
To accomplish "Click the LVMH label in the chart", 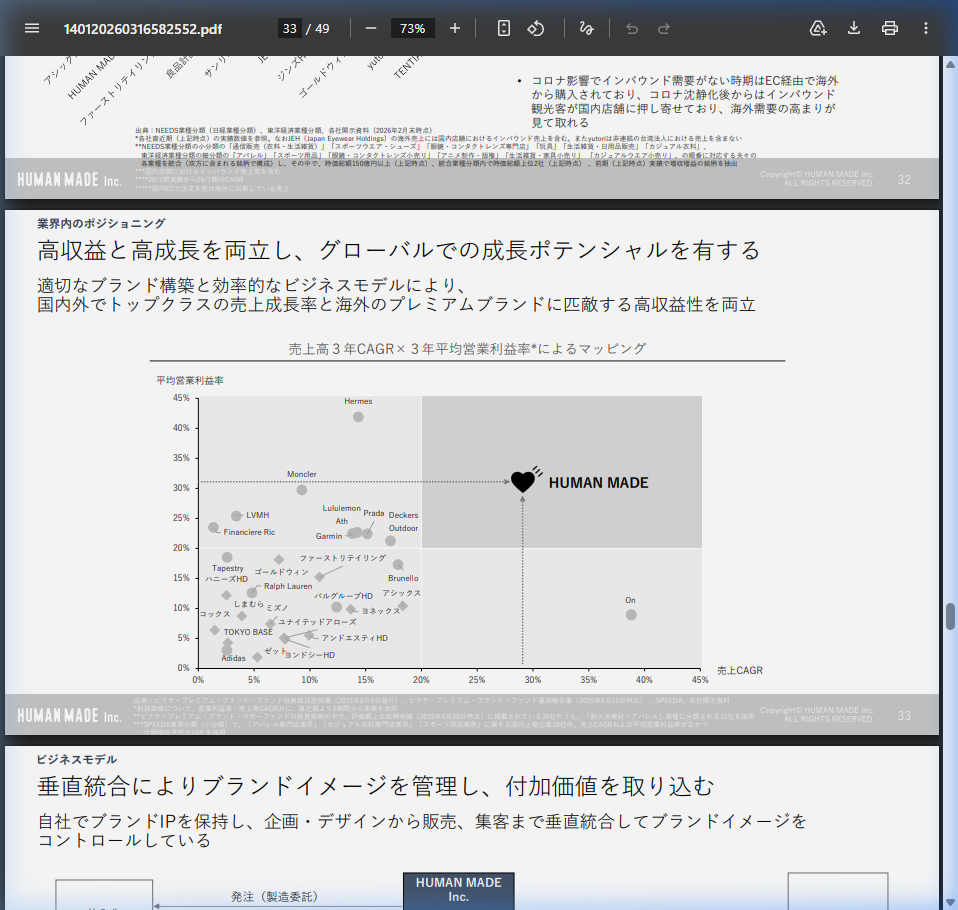I will (258, 515).
